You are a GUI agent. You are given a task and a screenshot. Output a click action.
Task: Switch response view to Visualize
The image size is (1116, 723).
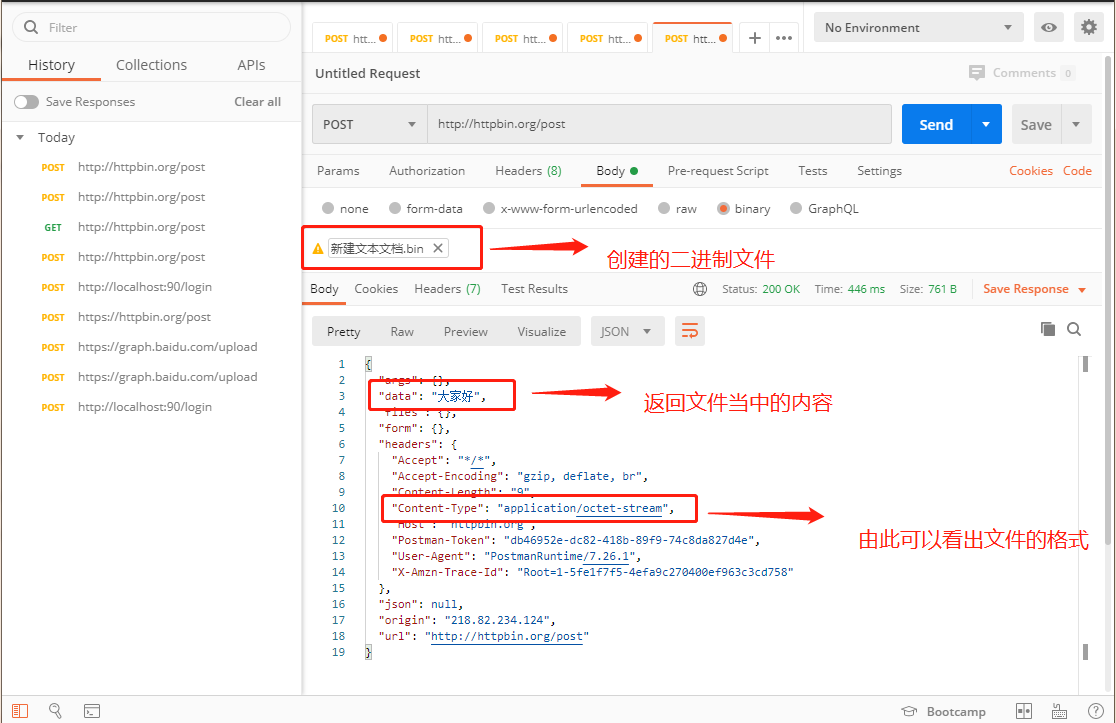coord(542,332)
